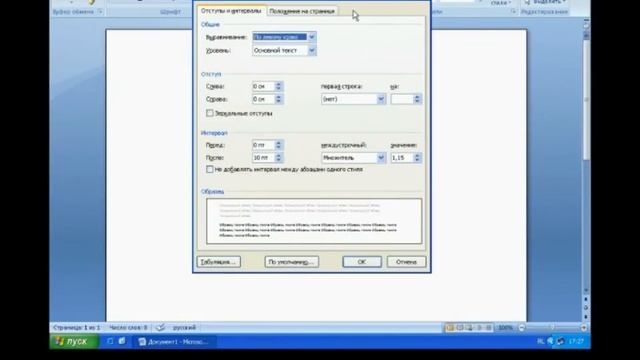Click the Основной текст level field
The width and height of the screenshot is (640, 360).
coord(280,51)
